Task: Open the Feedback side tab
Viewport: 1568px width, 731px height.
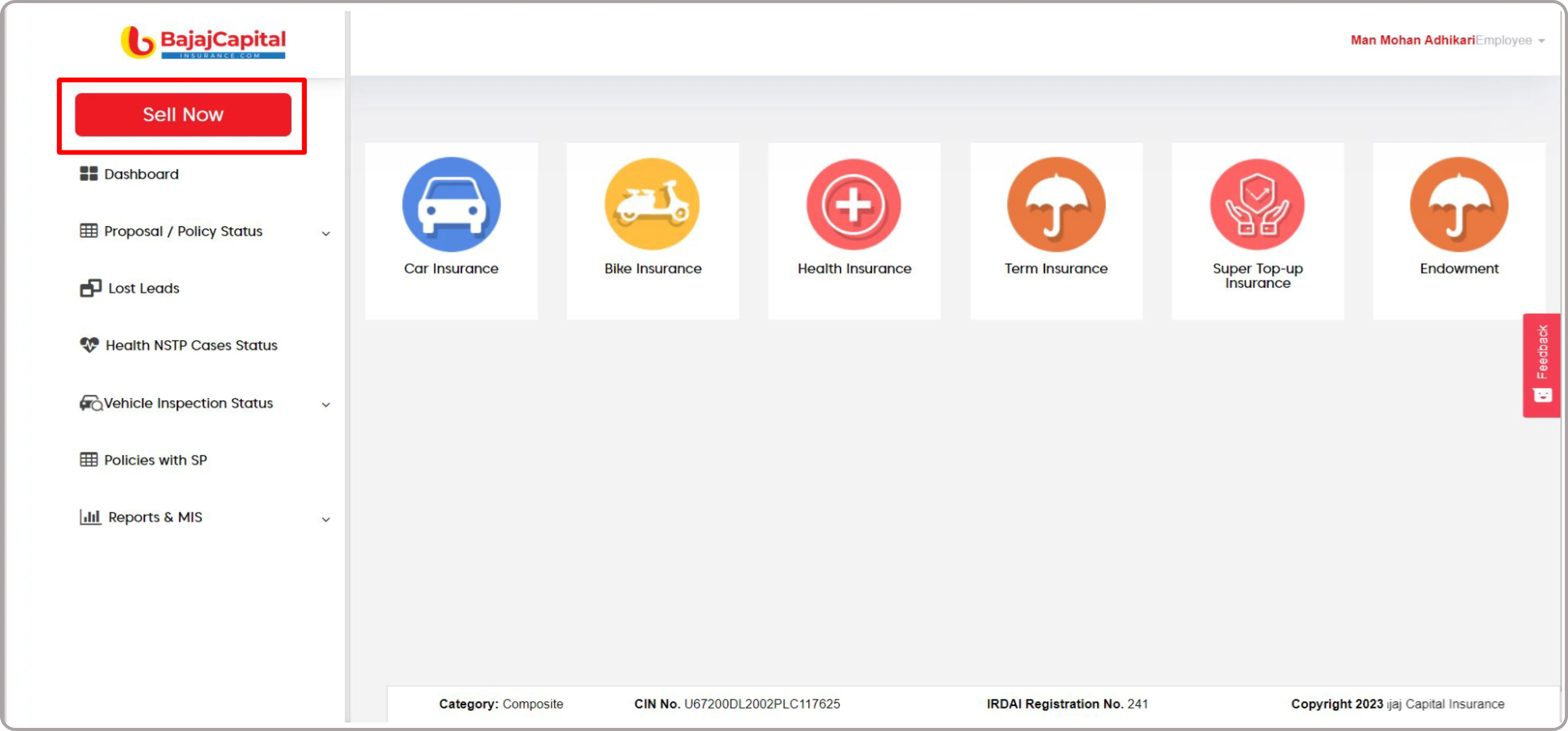Action: tap(1541, 365)
